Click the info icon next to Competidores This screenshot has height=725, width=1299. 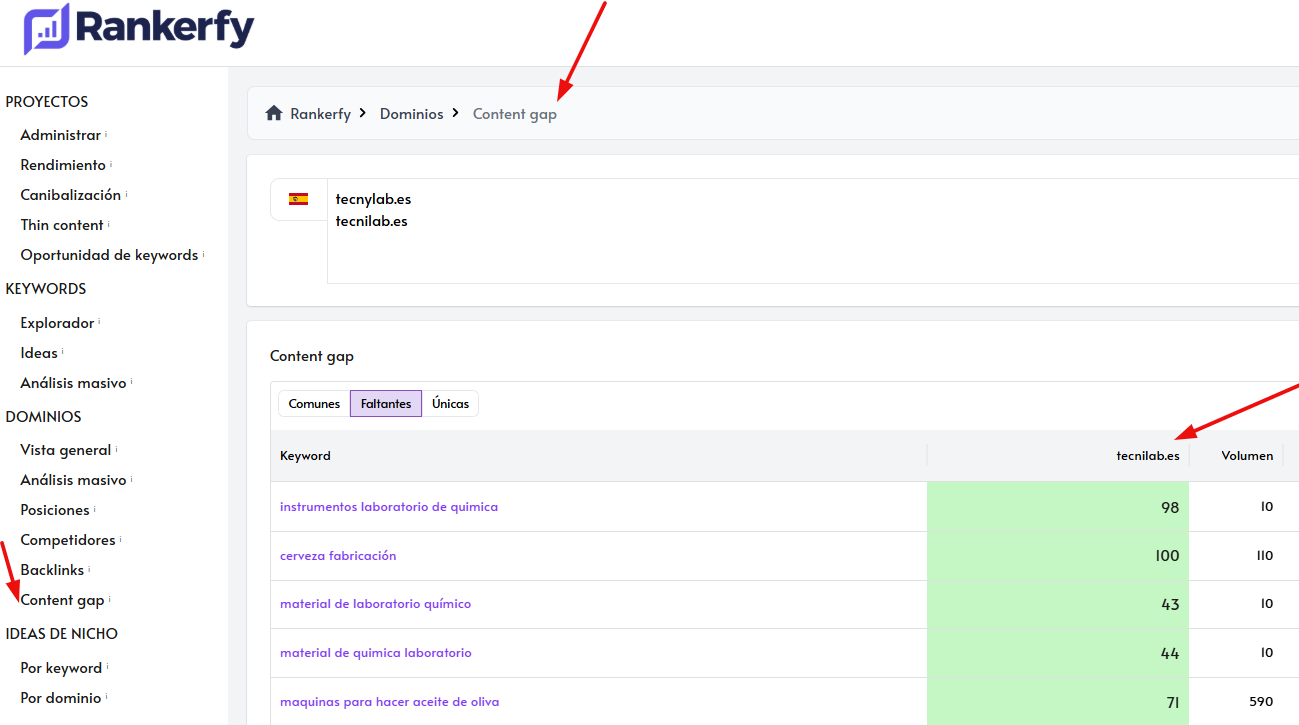(121, 538)
